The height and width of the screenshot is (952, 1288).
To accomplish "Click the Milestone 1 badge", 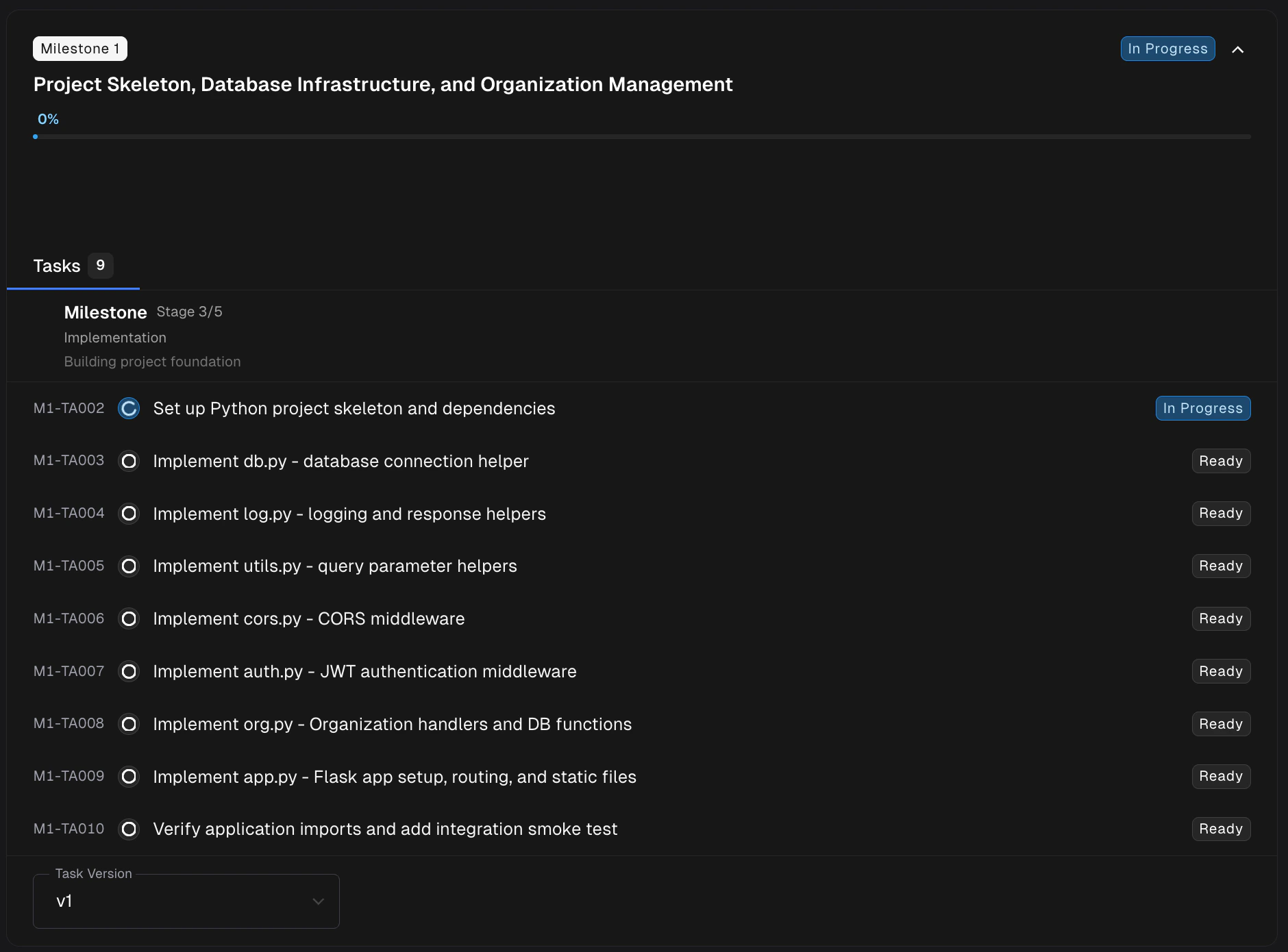I will point(79,49).
